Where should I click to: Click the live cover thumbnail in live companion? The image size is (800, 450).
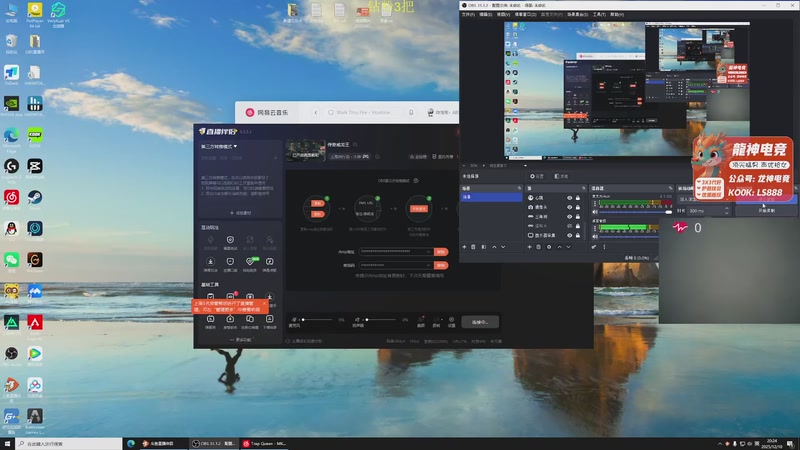(x=306, y=151)
